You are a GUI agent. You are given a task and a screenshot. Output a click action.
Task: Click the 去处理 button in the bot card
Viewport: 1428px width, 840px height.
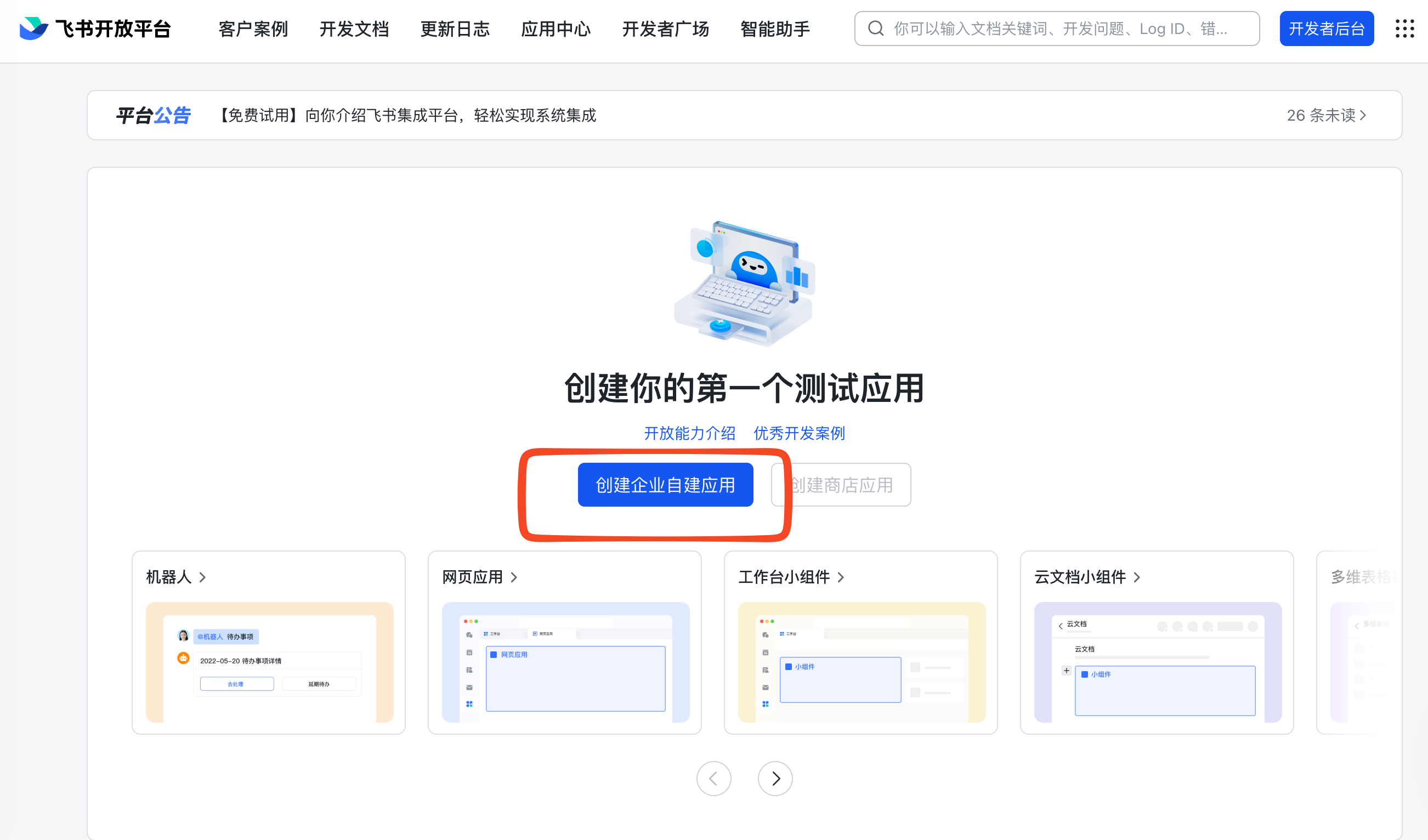click(236, 684)
